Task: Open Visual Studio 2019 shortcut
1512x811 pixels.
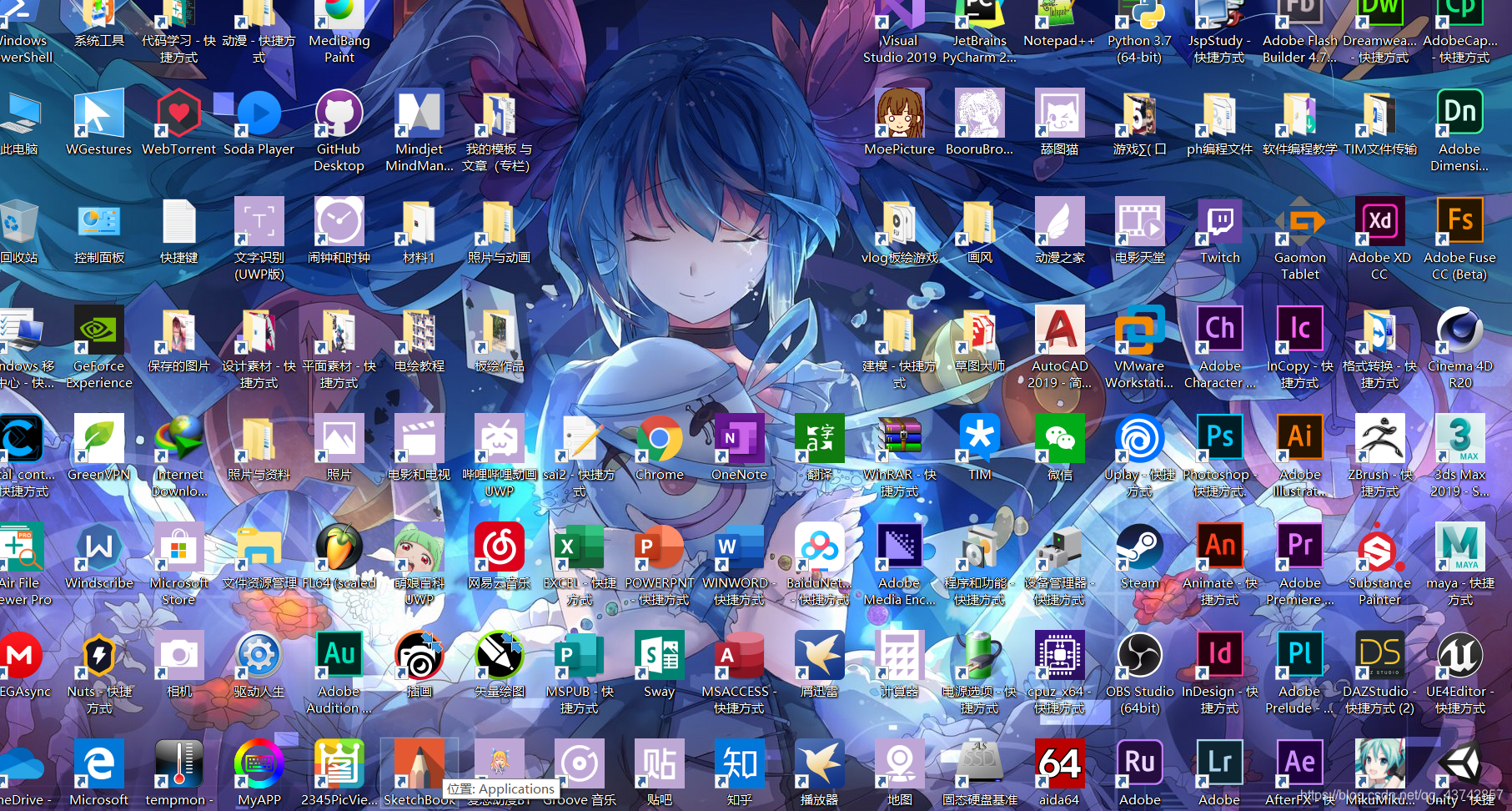Action: point(899,13)
